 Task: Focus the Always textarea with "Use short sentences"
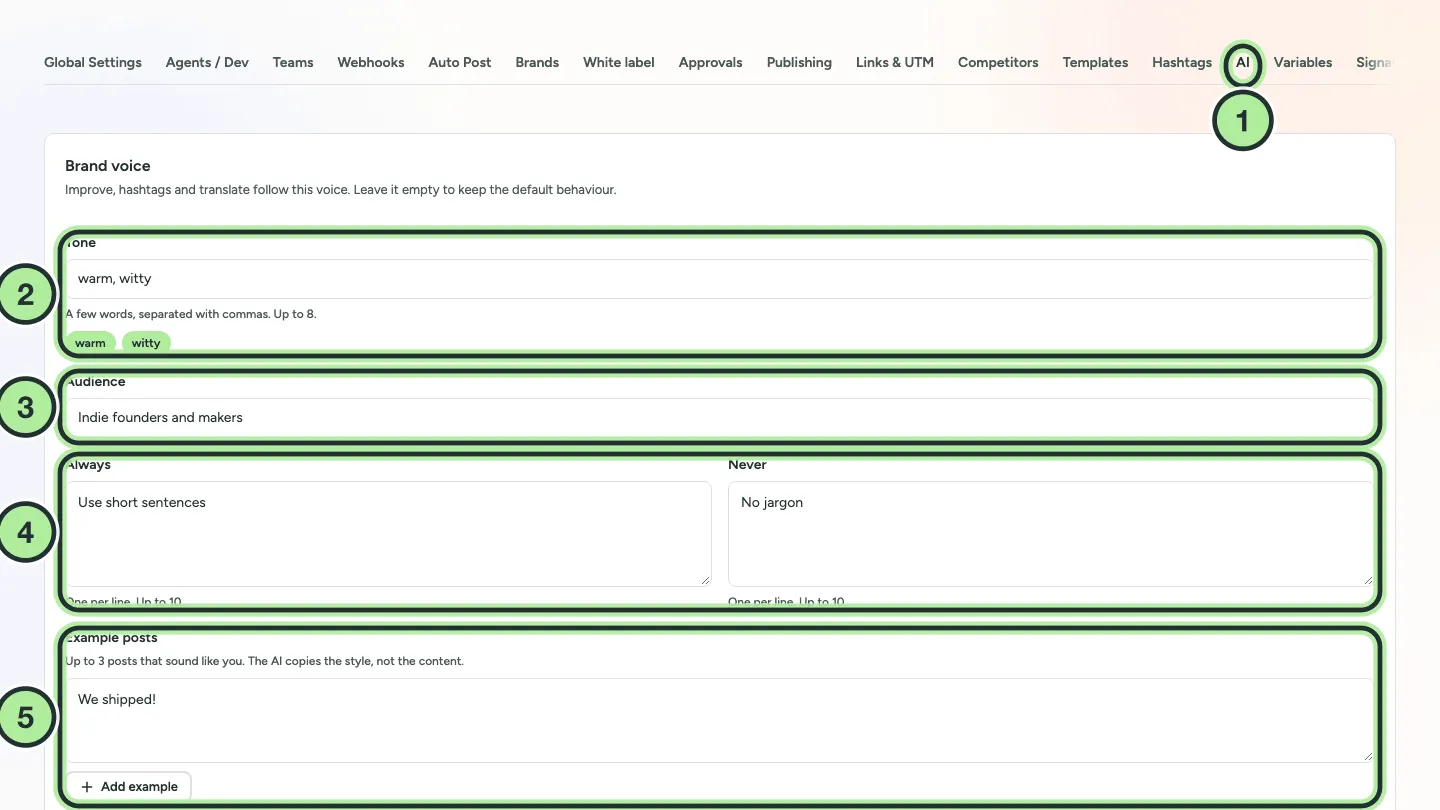388,534
